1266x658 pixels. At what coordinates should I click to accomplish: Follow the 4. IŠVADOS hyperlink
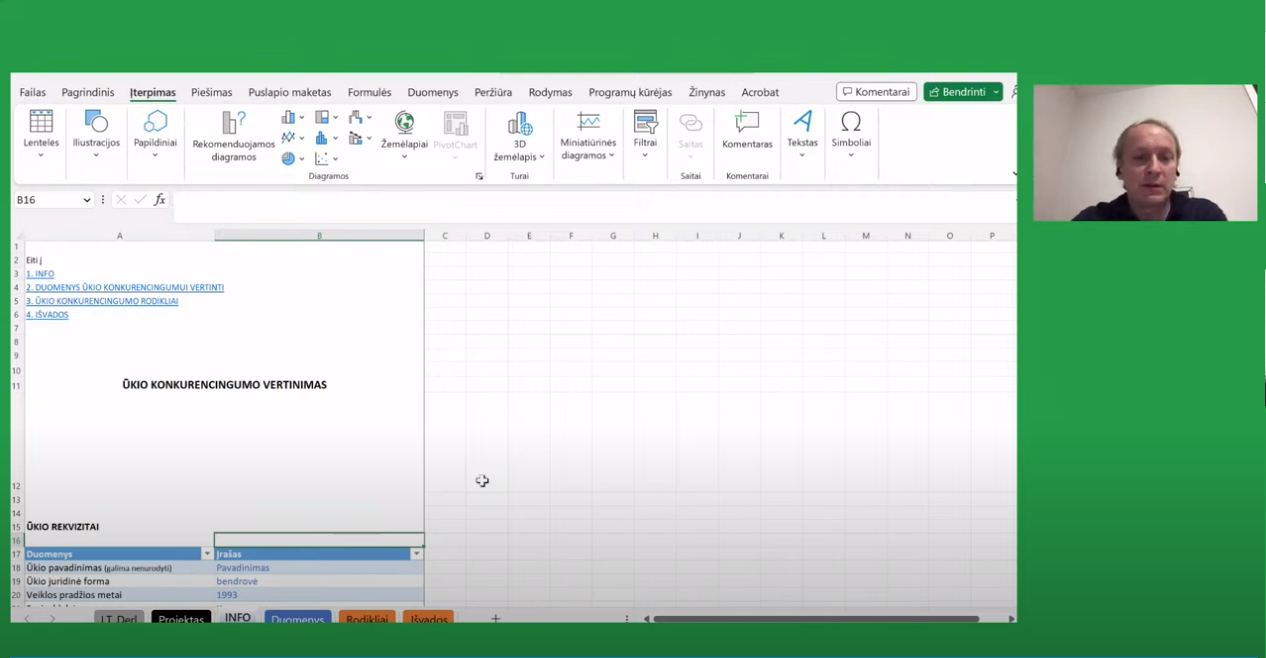pyautogui.click(x=47, y=315)
